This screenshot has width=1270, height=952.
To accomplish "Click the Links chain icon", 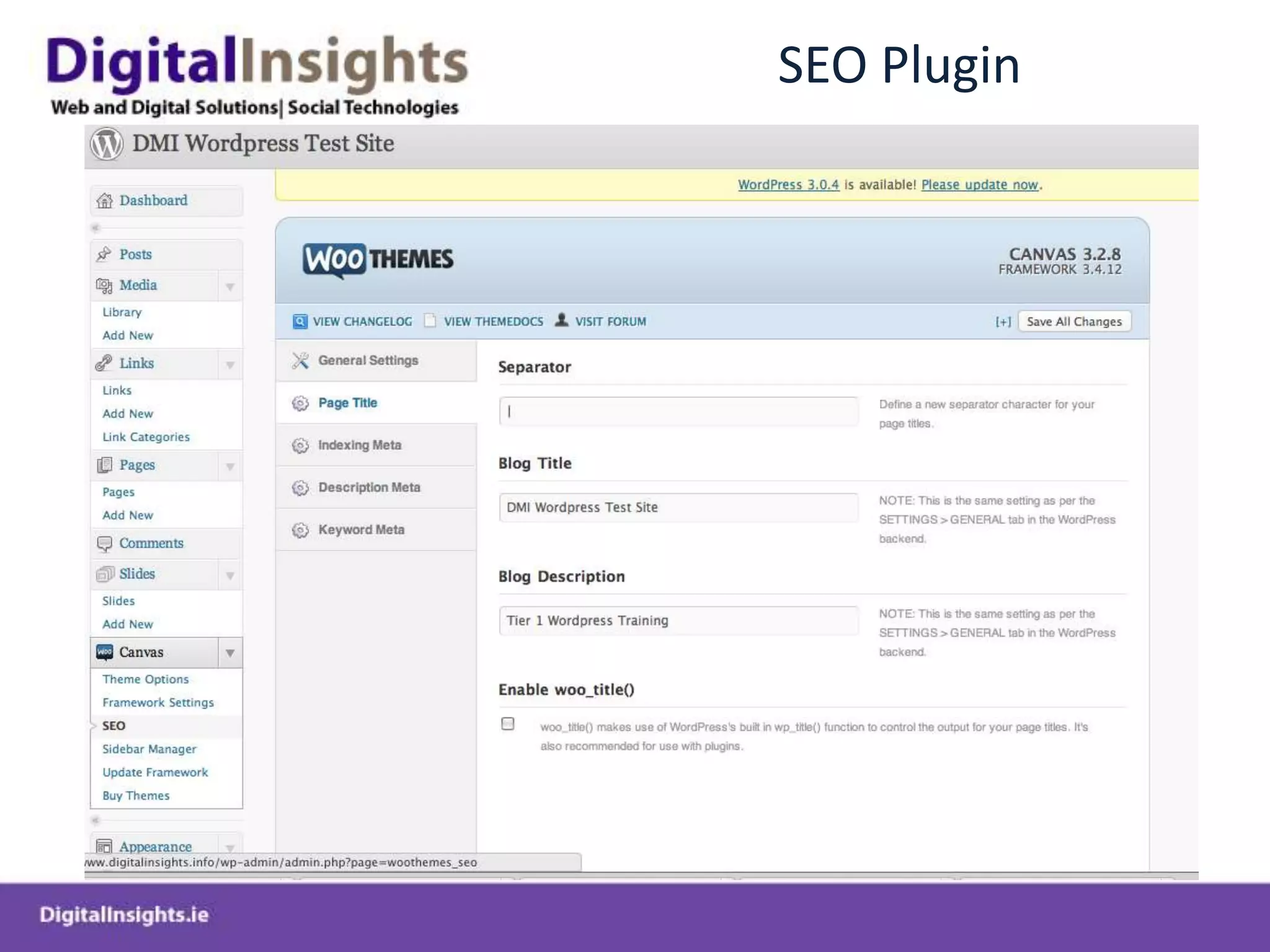I will click(x=104, y=363).
